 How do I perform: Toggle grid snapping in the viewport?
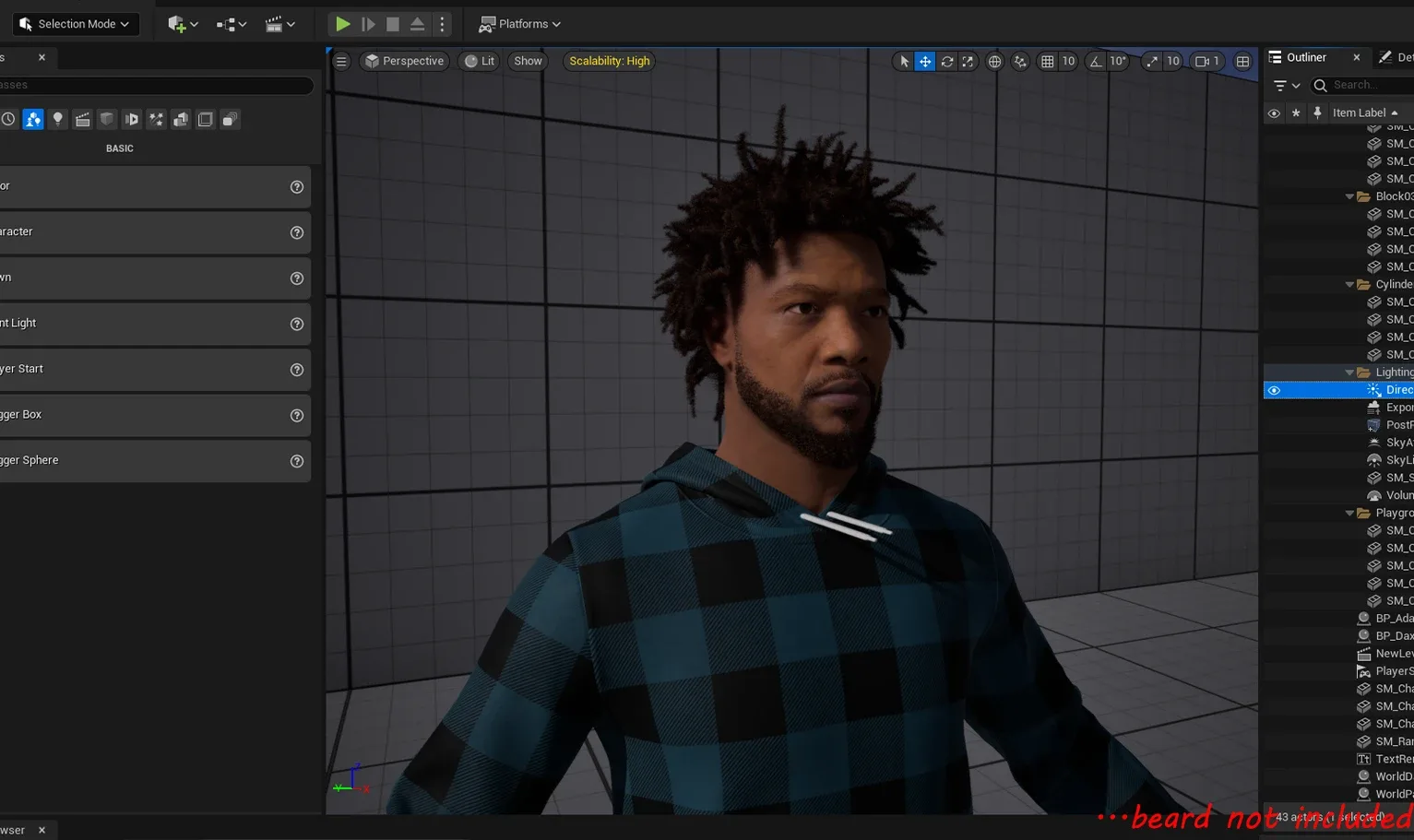pyautogui.click(x=1048, y=61)
